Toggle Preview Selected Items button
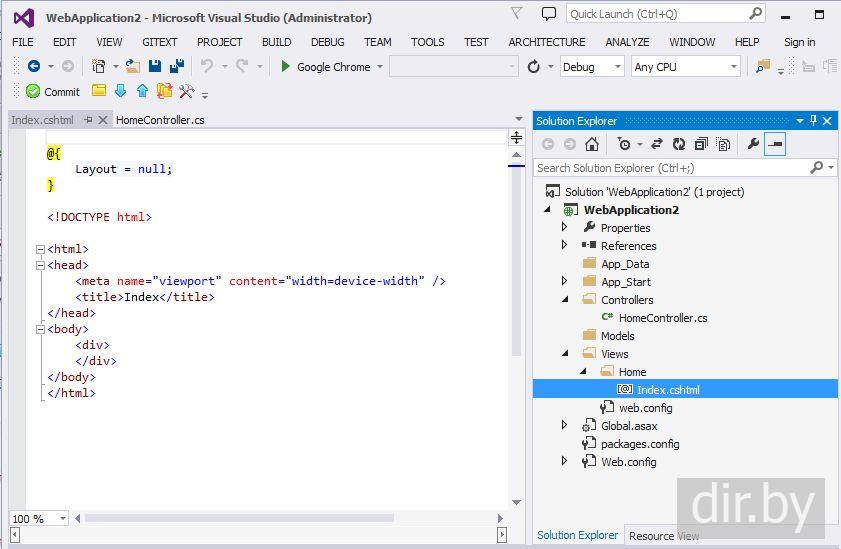 click(775, 144)
